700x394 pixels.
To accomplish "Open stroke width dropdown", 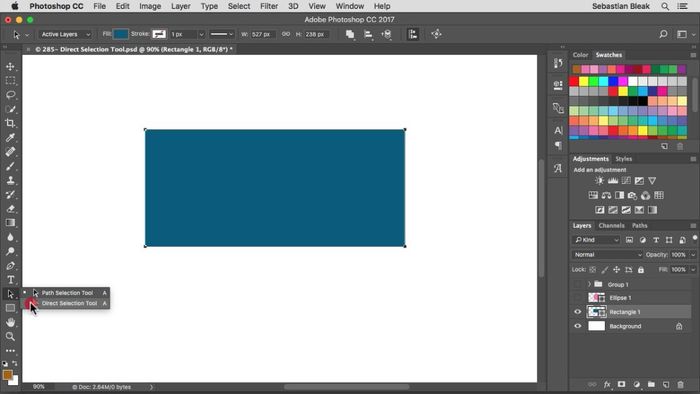I will click(201, 34).
